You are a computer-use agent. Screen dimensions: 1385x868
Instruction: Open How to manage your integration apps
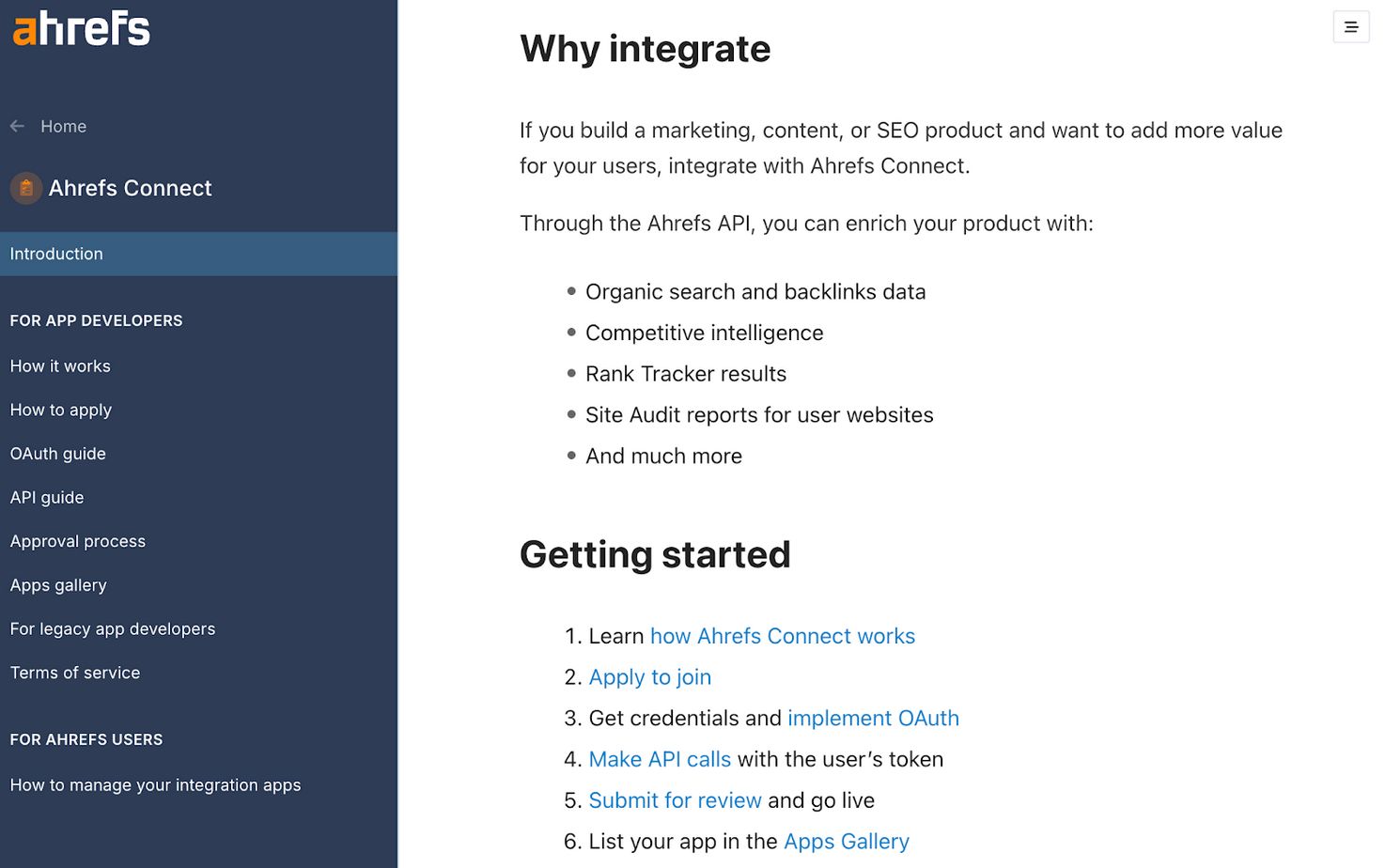click(x=155, y=784)
